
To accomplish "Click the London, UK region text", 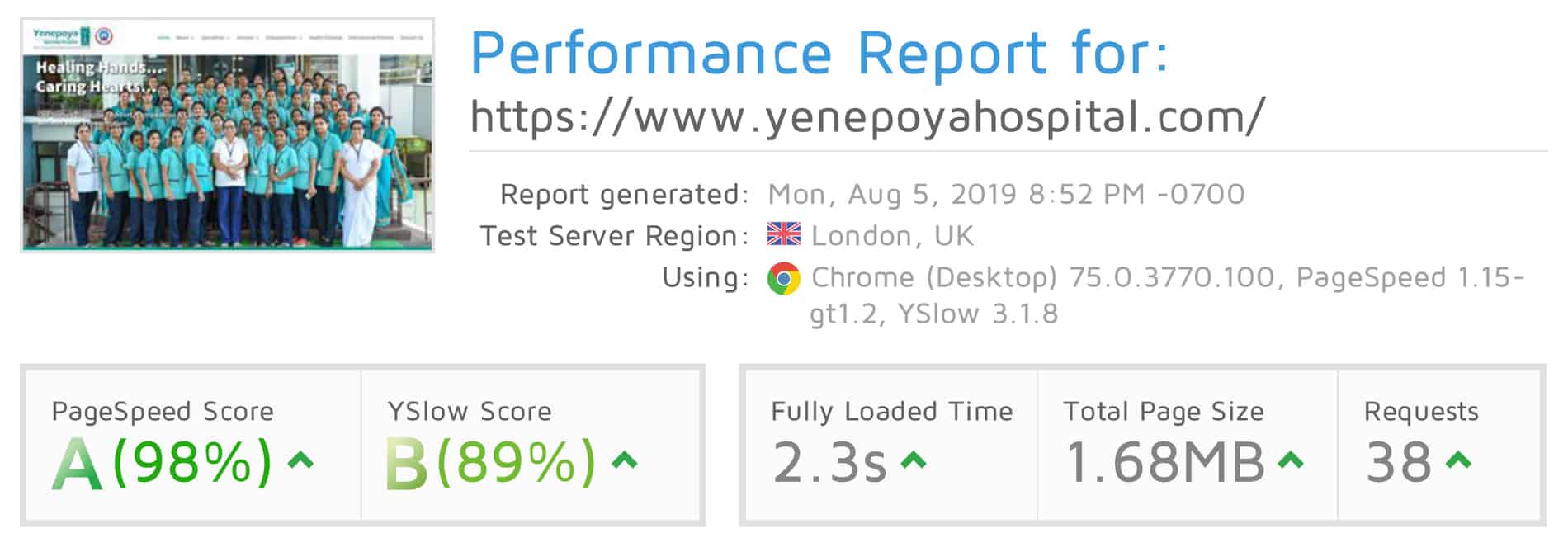I will [893, 236].
